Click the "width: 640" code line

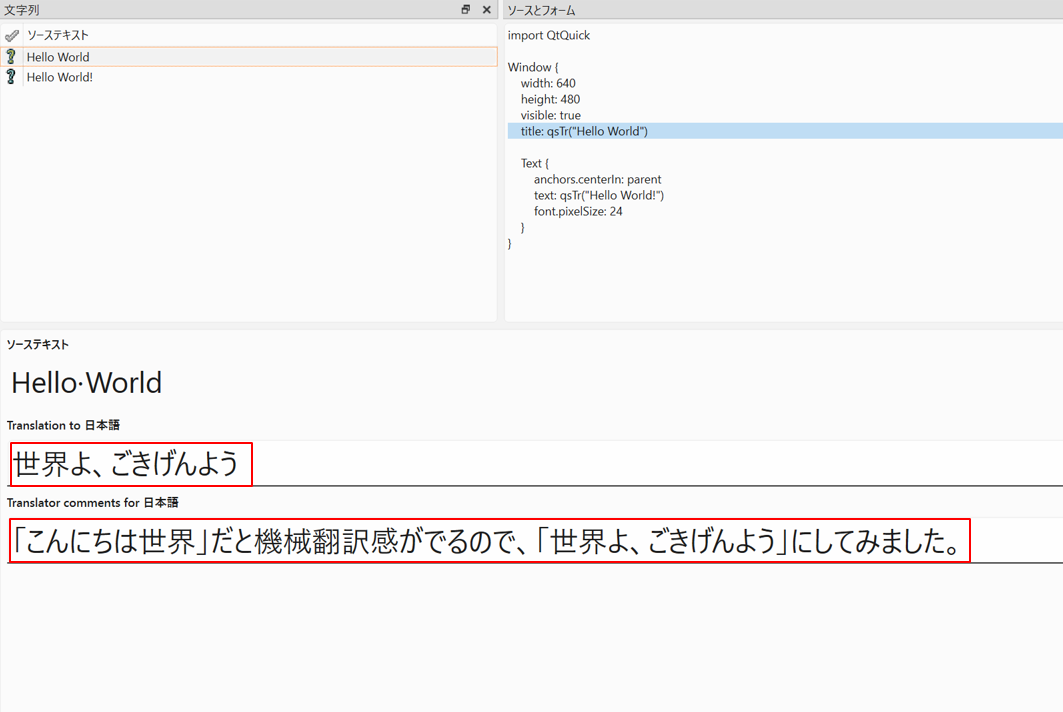coord(548,83)
